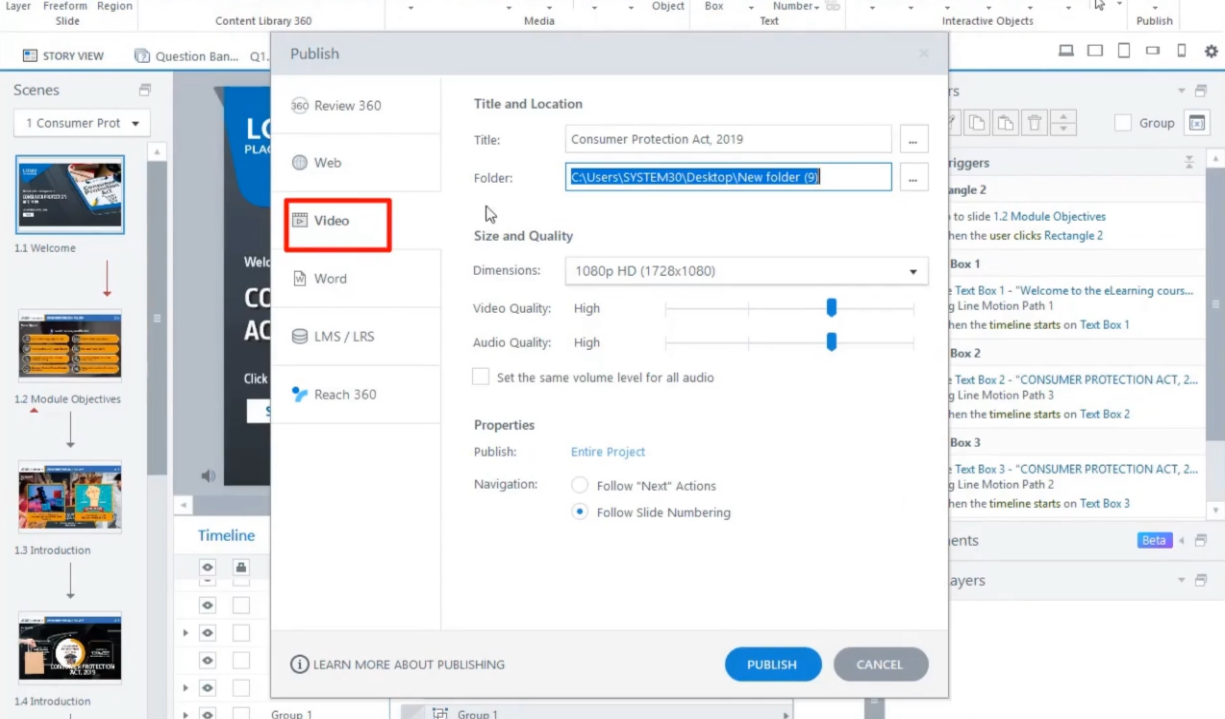The width and height of the screenshot is (1225, 719).
Task: Open LMS / LRS publish tab
Action: click(x=355, y=336)
